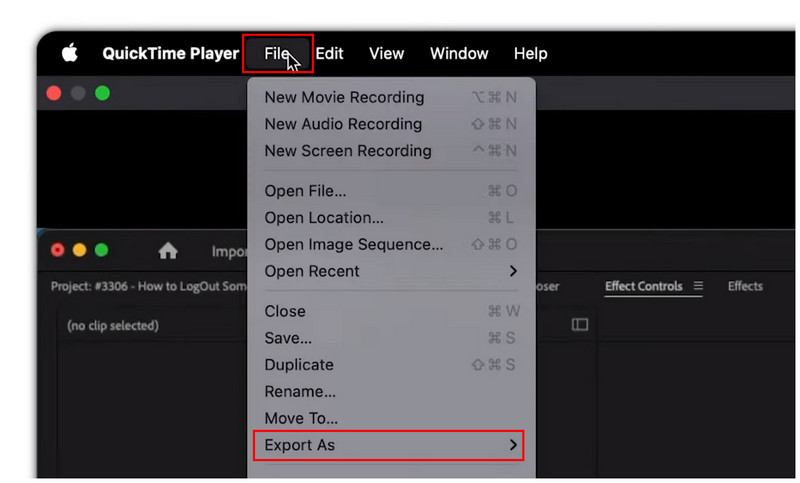Switch to the Effects tab
This screenshot has width=800, height=483.
point(745,286)
